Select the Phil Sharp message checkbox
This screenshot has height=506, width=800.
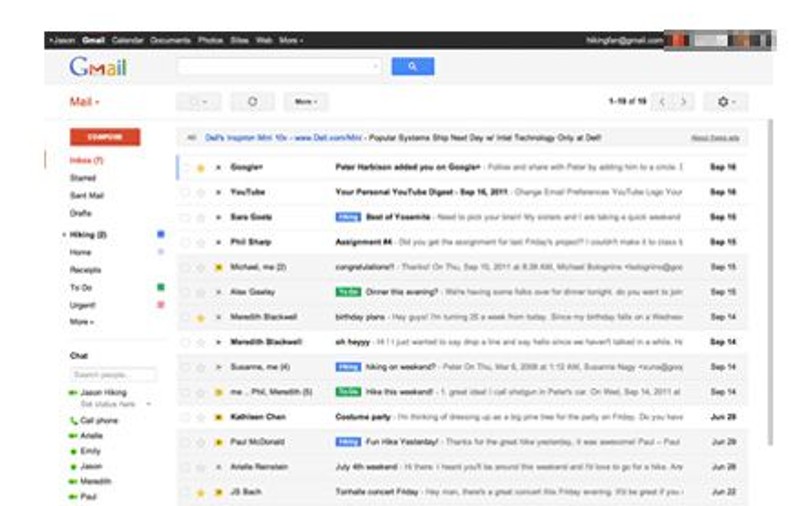[185, 242]
